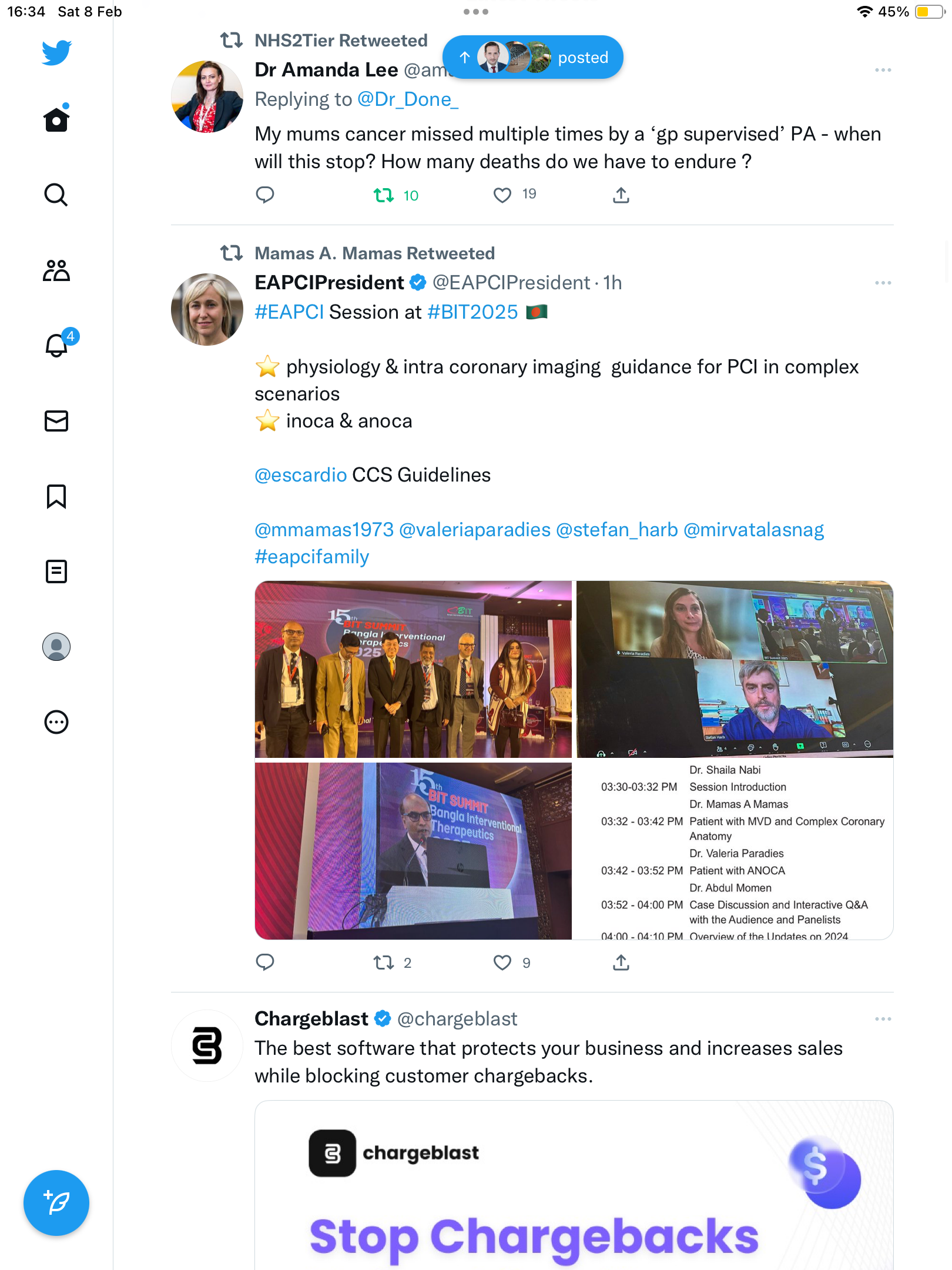Share the EAPCIPresident tweet

(621, 962)
